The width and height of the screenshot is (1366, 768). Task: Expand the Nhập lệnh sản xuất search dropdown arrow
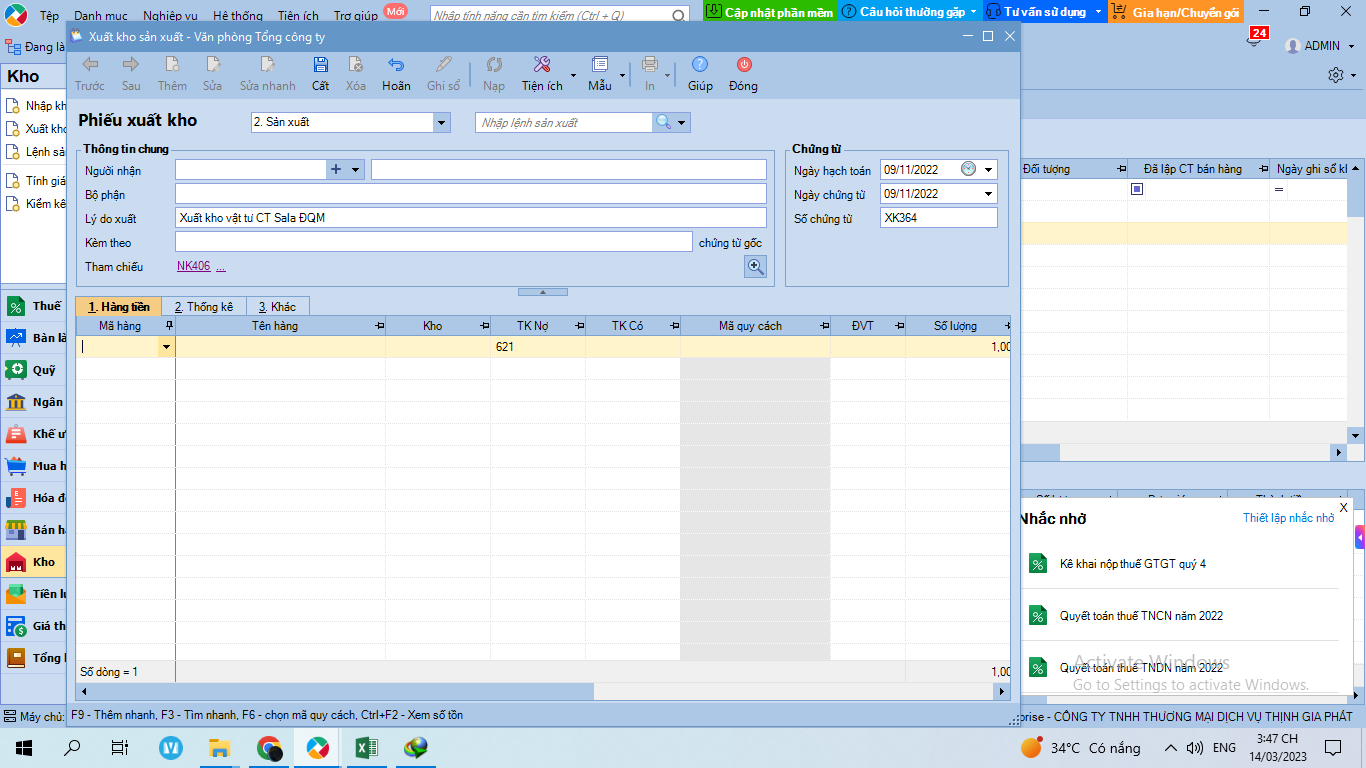682,122
